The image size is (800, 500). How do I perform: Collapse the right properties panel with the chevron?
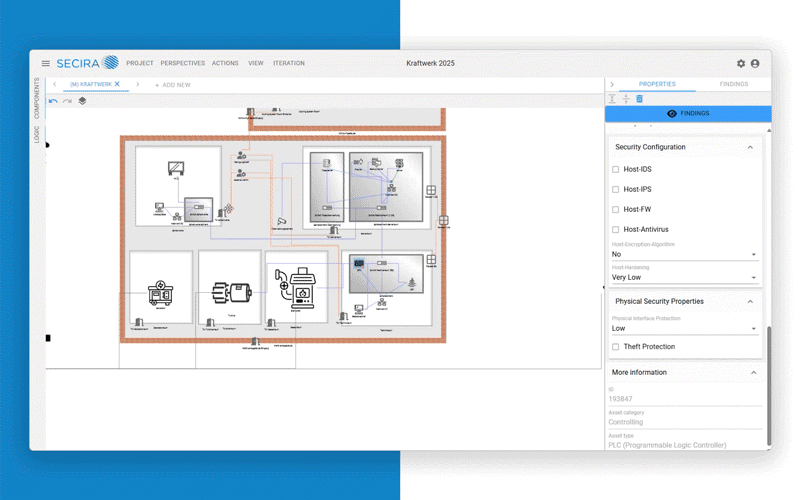pyautogui.click(x=612, y=84)
